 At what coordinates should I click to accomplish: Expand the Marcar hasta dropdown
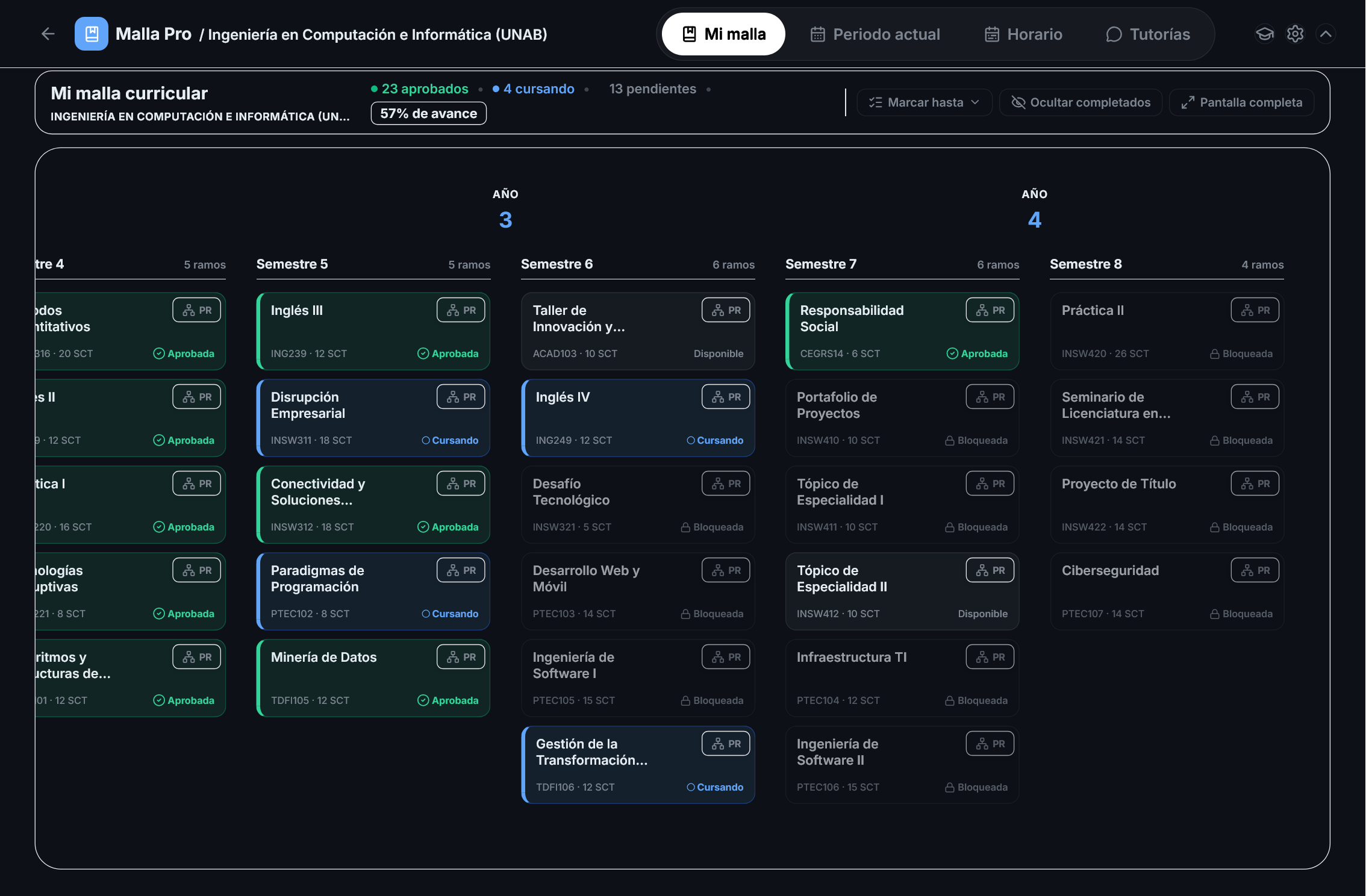tap(924, 102)
